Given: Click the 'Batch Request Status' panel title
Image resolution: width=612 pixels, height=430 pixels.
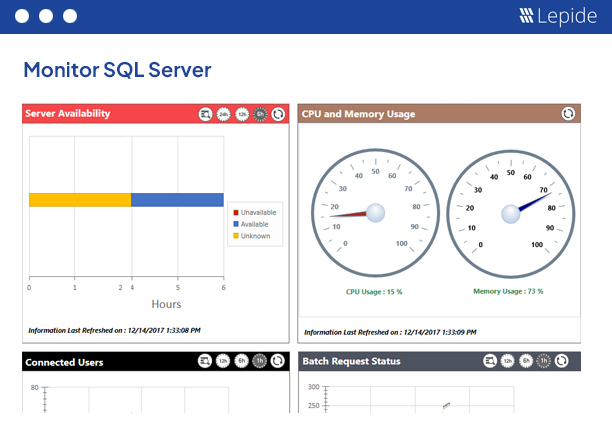Looking at the screenshot, I should click(351, 361).
